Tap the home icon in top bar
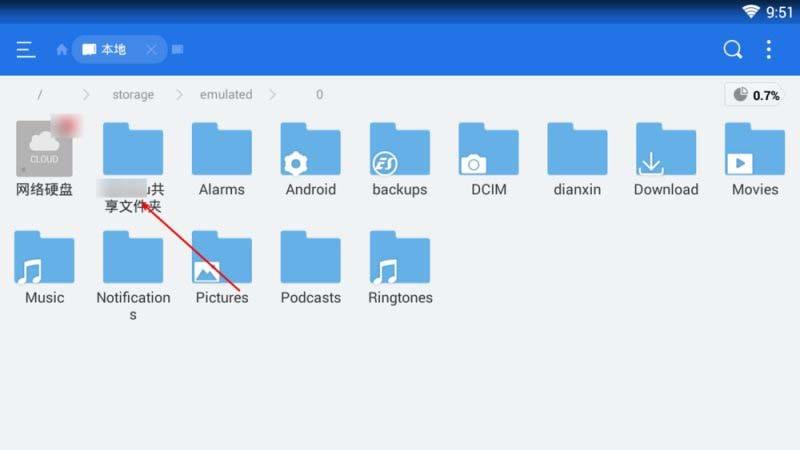 tap(62, 50)
